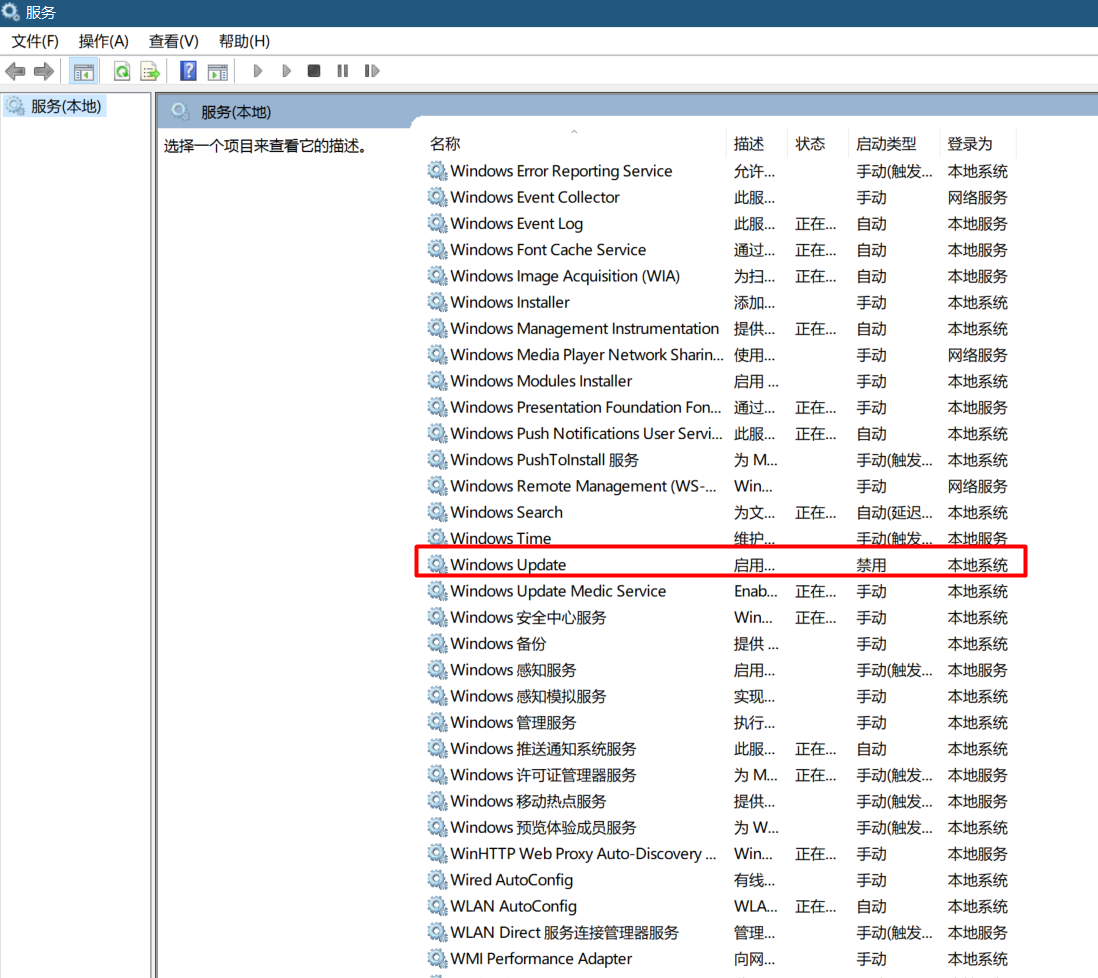Click gear icon beside Windows Event Collector
1098x978 pixels.
point(438,197)
